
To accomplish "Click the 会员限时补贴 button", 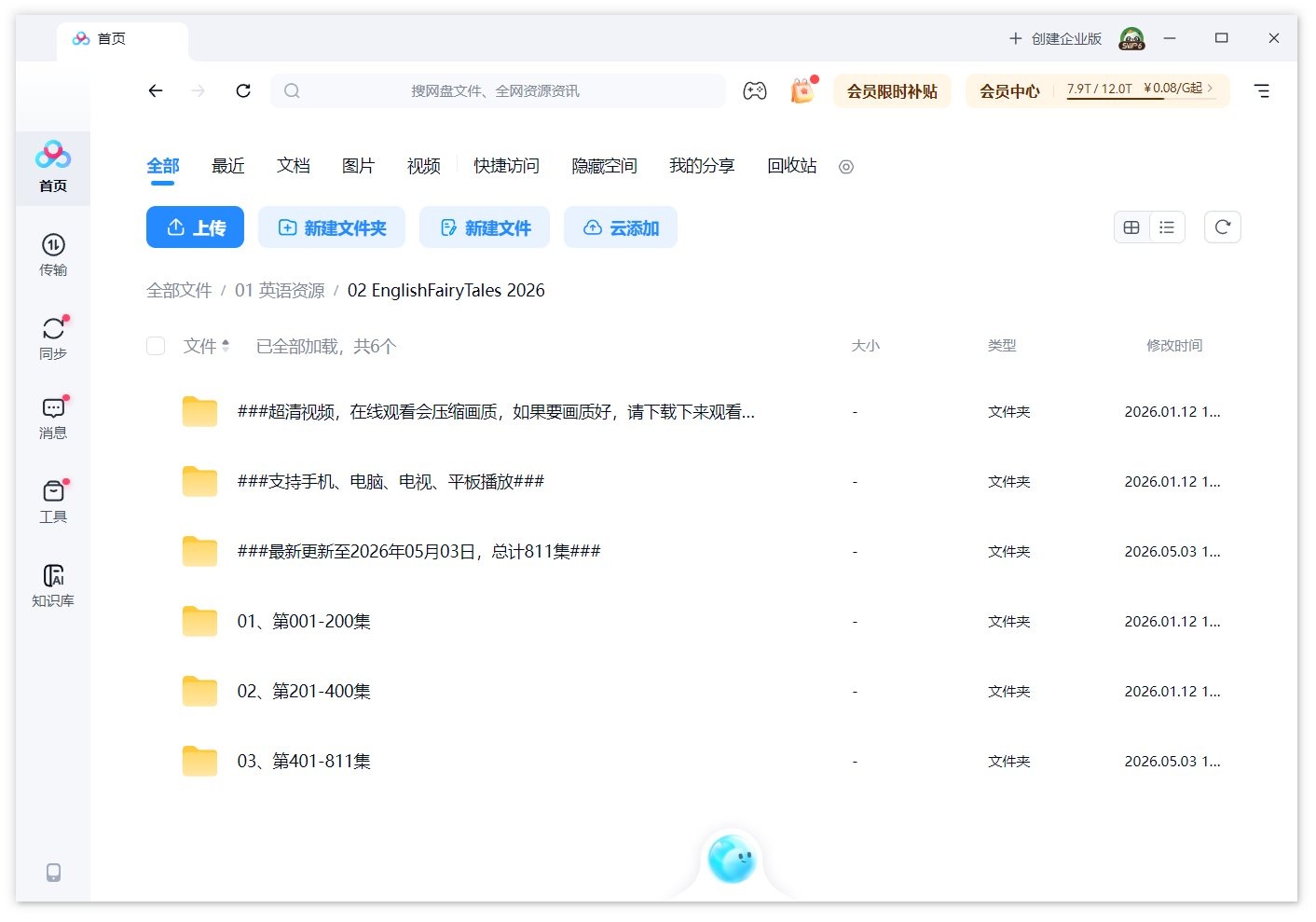I will tap(892, 91).
